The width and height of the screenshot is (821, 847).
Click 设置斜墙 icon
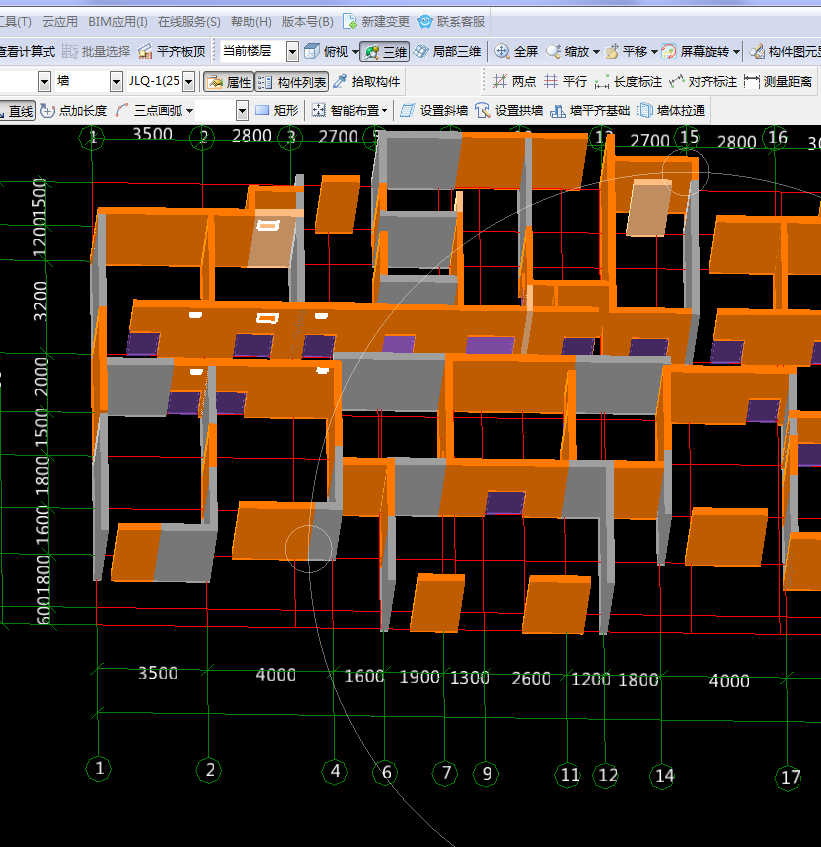(x=408, y=111)
